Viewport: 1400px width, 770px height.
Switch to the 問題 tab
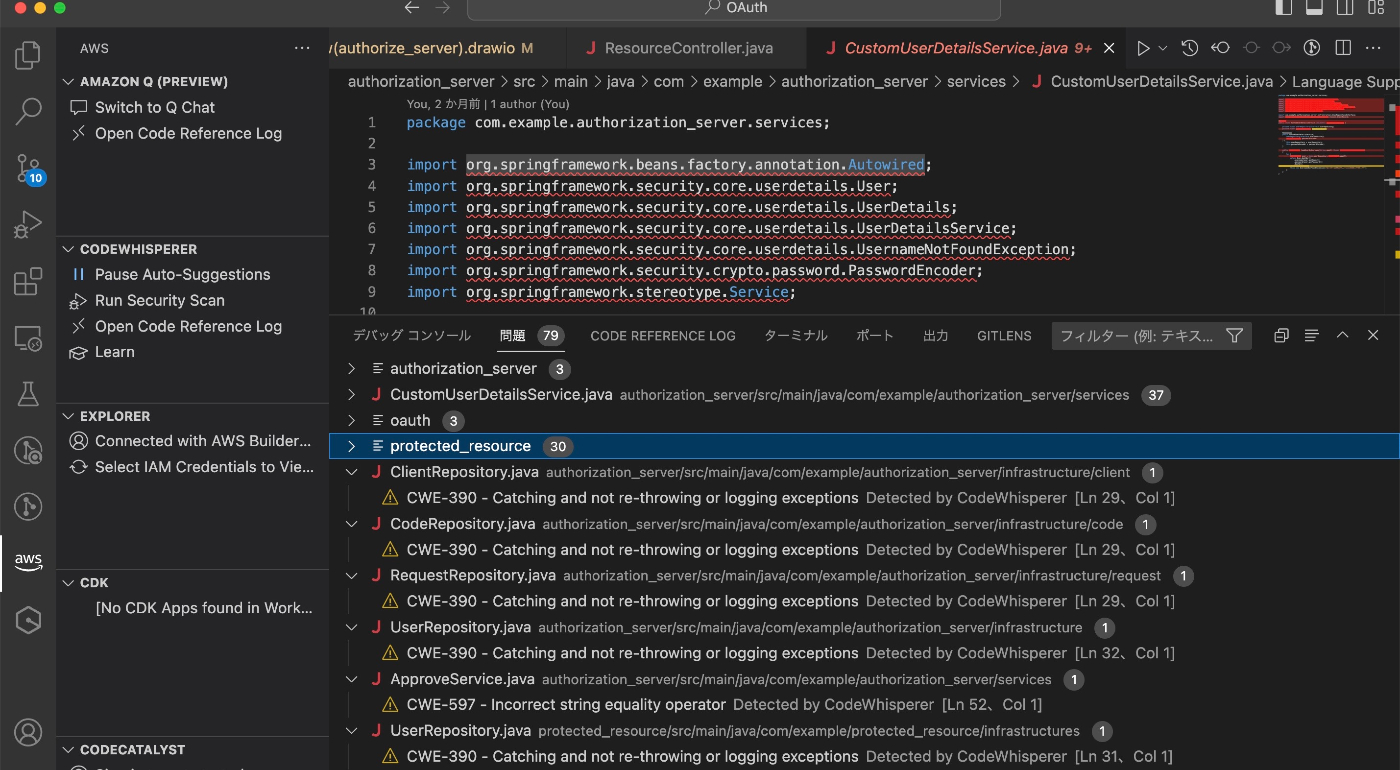coord(531,336)
